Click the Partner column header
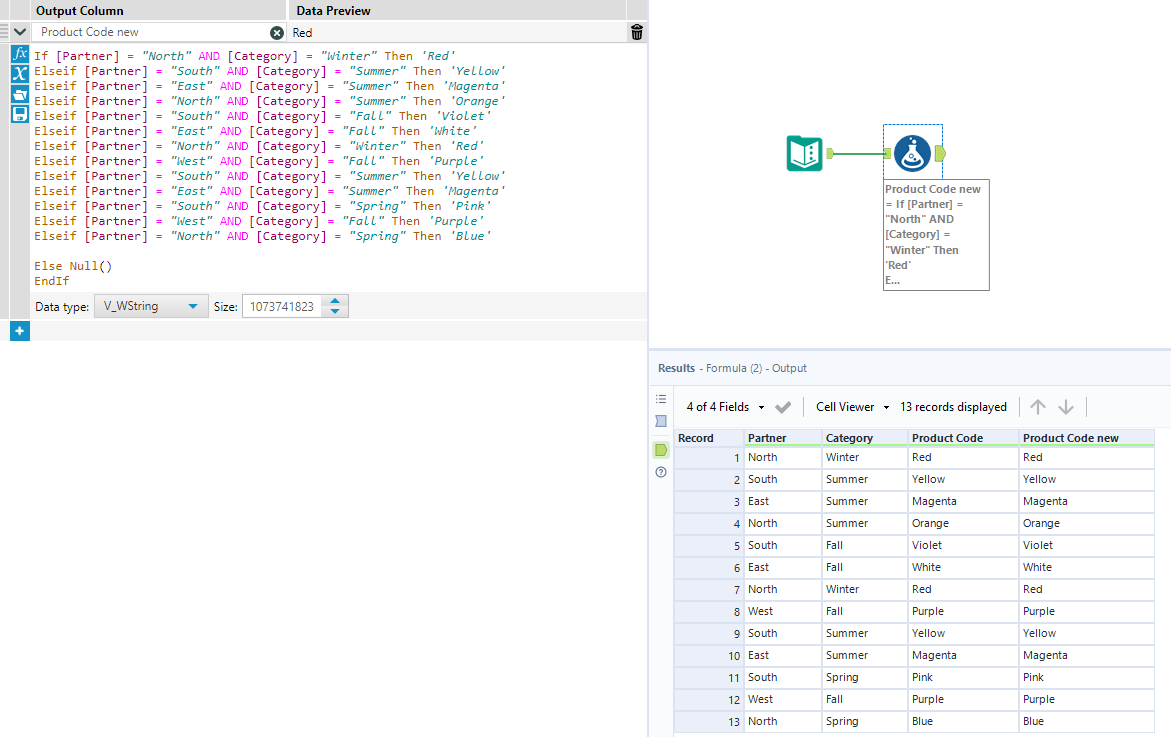 click(x=767, y=438)
